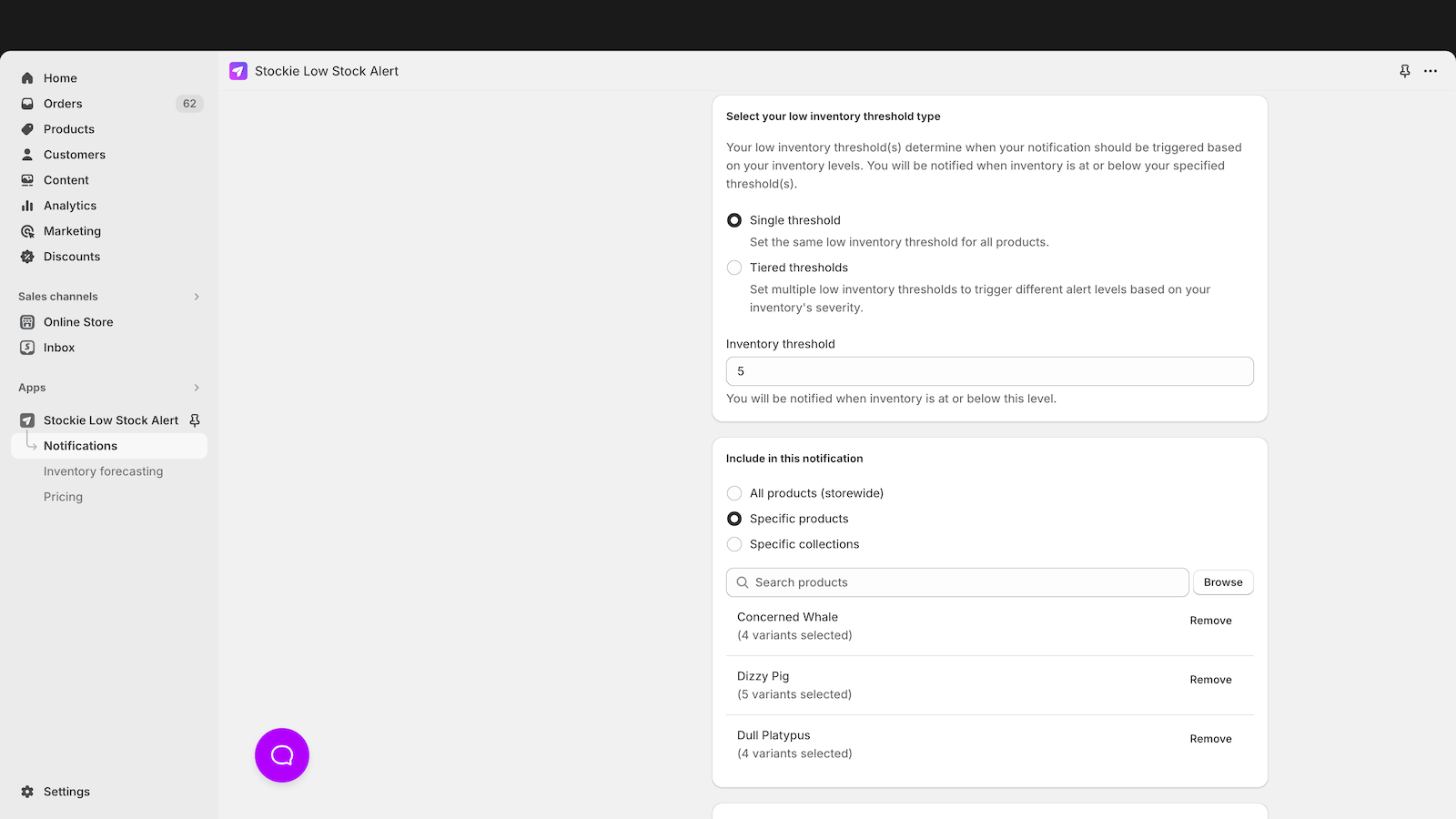Expand the Sales channels section
Screen dimensions: 1456x819
click(197, 296)
